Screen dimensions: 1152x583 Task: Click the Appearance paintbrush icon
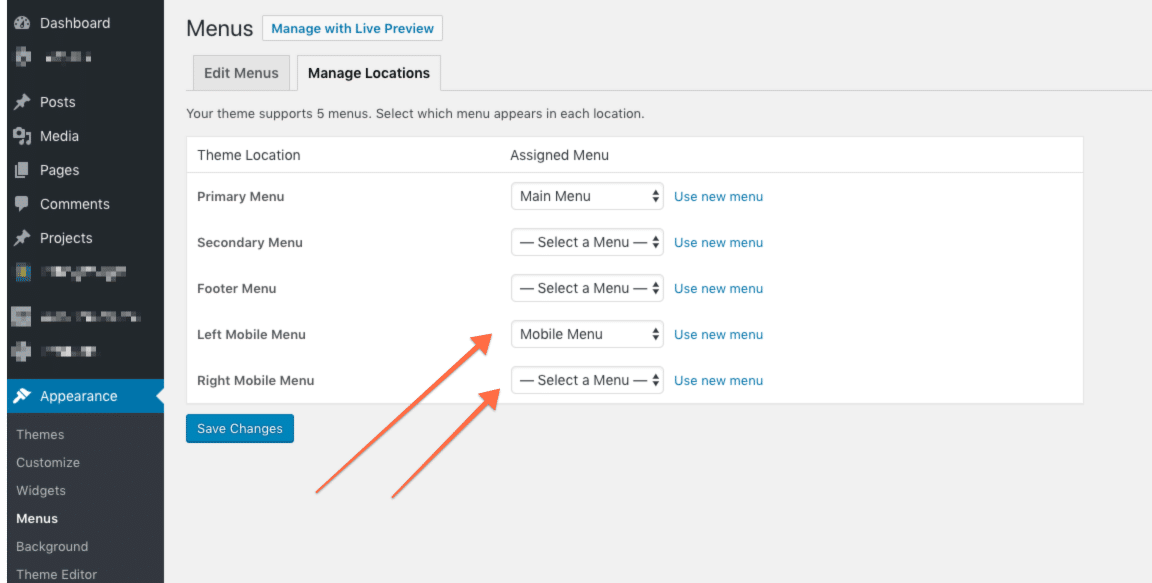tap(22, 396)
